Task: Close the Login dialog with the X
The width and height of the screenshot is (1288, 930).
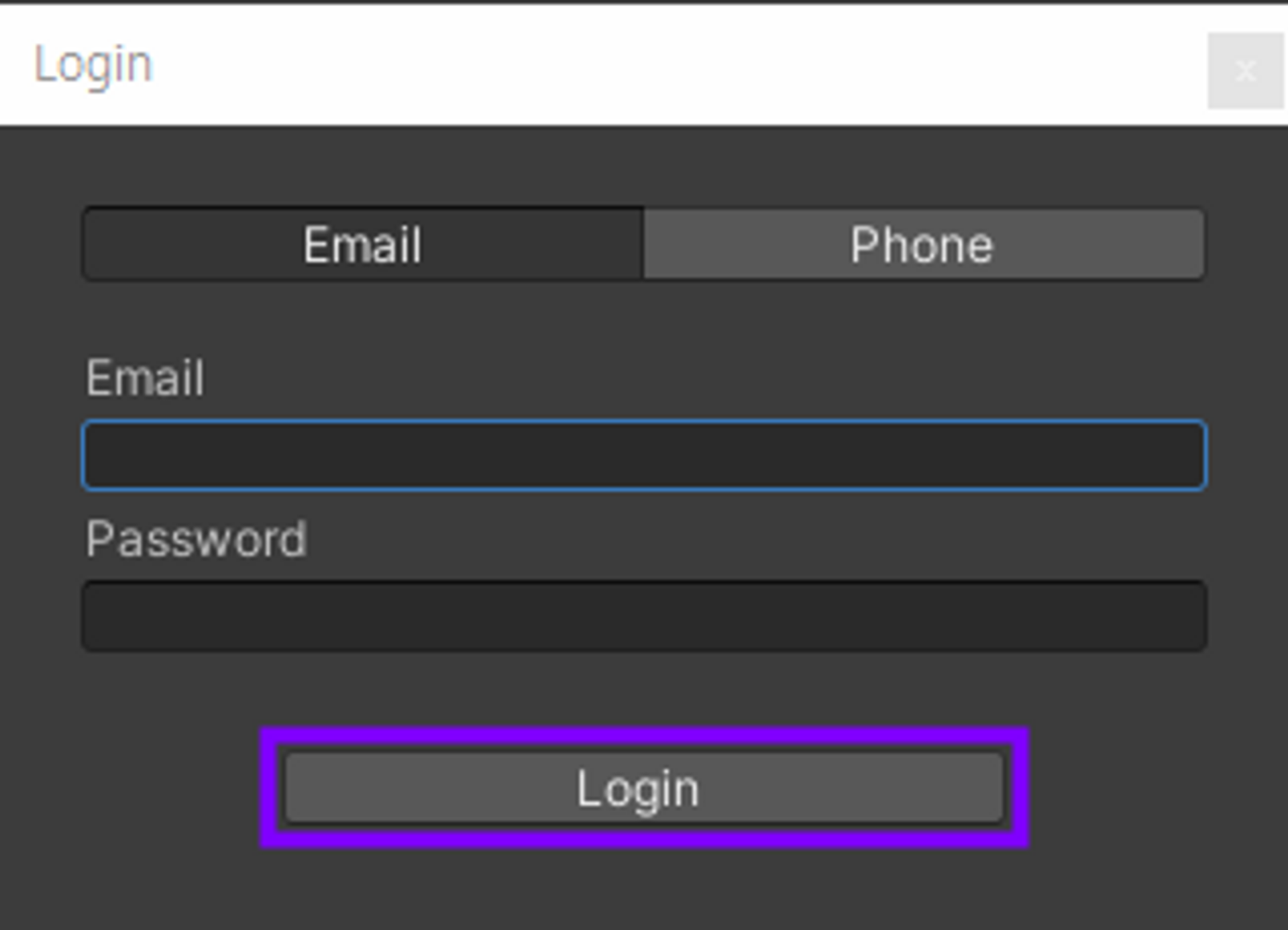Action: coord(1245,70)
